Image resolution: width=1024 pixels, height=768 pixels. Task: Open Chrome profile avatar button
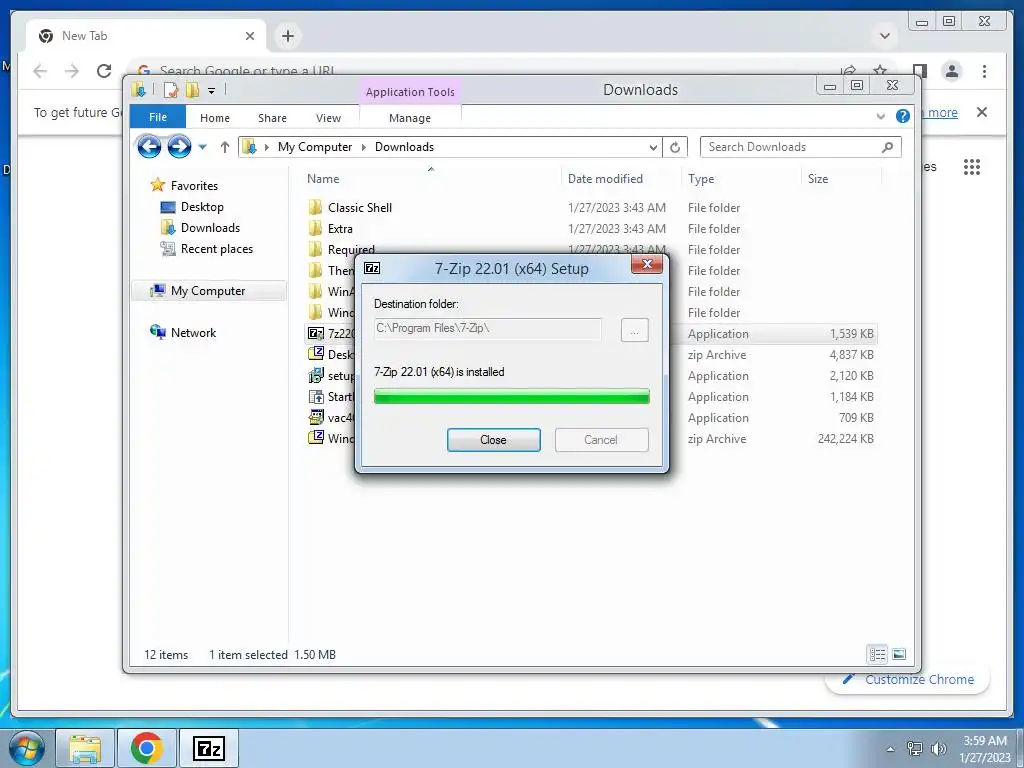pyautogui.click(x=952, y=71)
